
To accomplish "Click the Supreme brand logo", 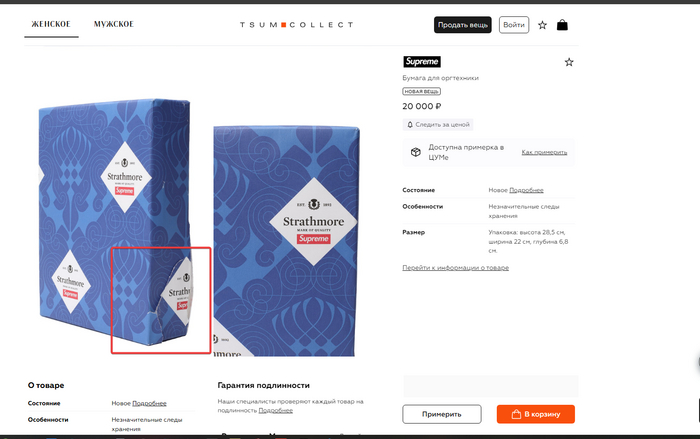I will (x=422, y=62).
